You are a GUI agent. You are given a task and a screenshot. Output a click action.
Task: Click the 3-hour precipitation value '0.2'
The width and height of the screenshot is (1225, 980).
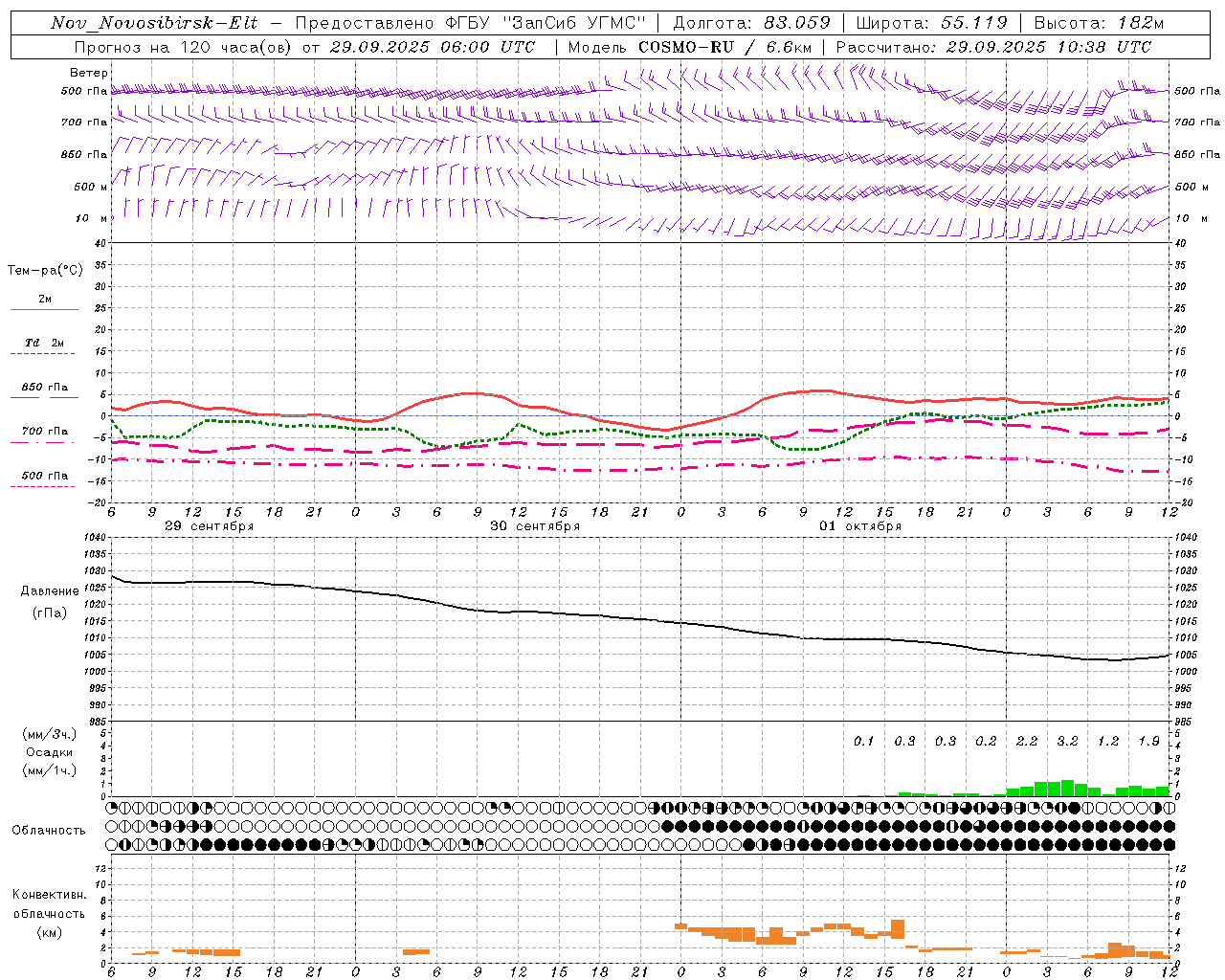[x=986, y=742]
